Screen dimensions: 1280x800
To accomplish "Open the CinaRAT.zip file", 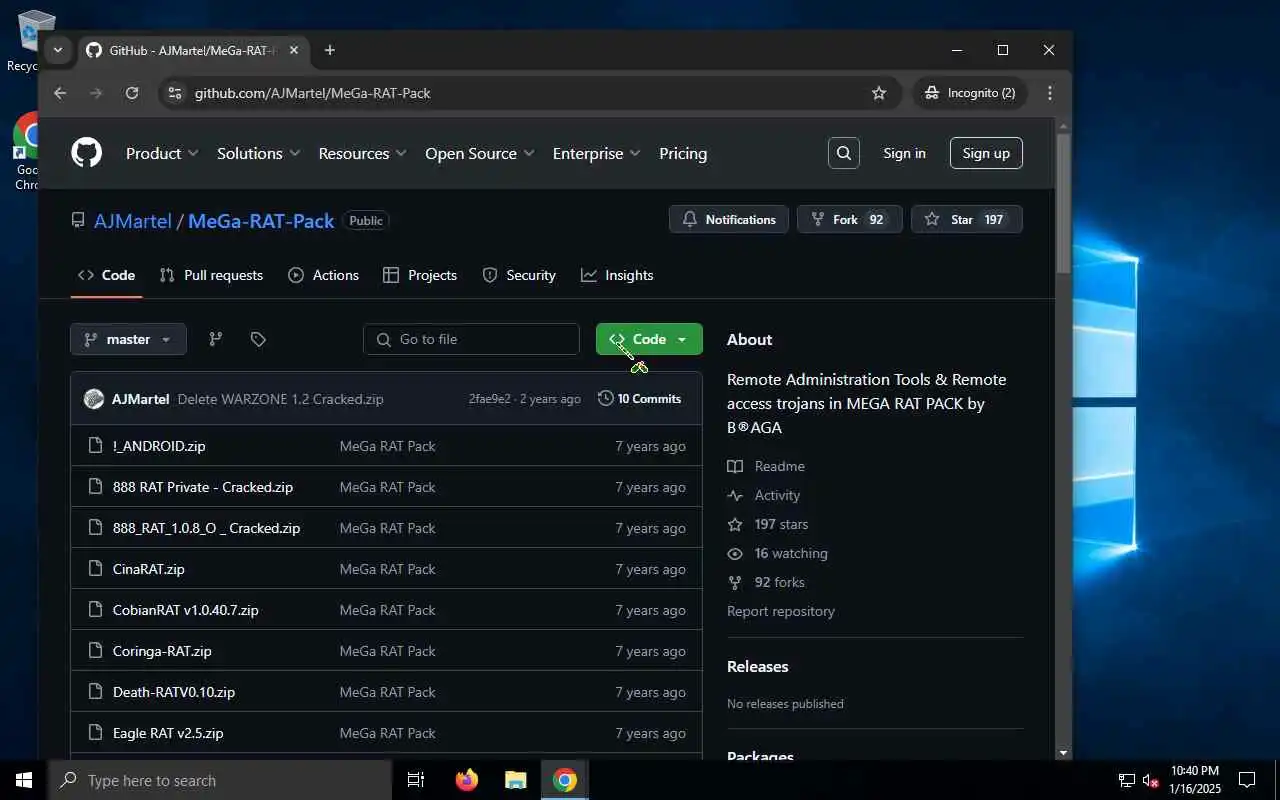I will tap(149, 569).
